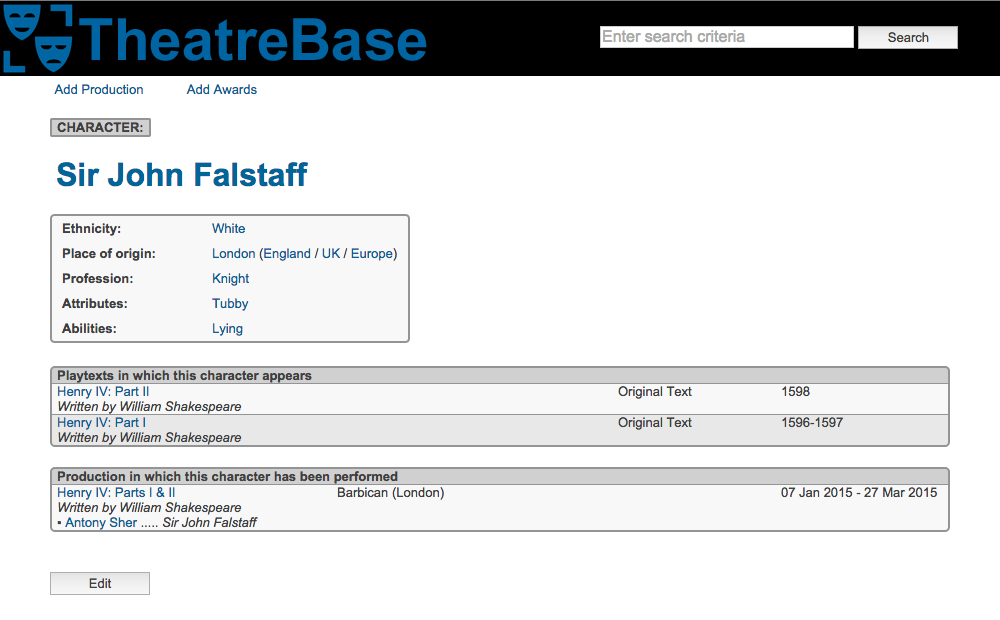The height and width of the screenshot is (620, 1000).
Task: Click the Ethnicity: label
Action: (x=91, y=229)
